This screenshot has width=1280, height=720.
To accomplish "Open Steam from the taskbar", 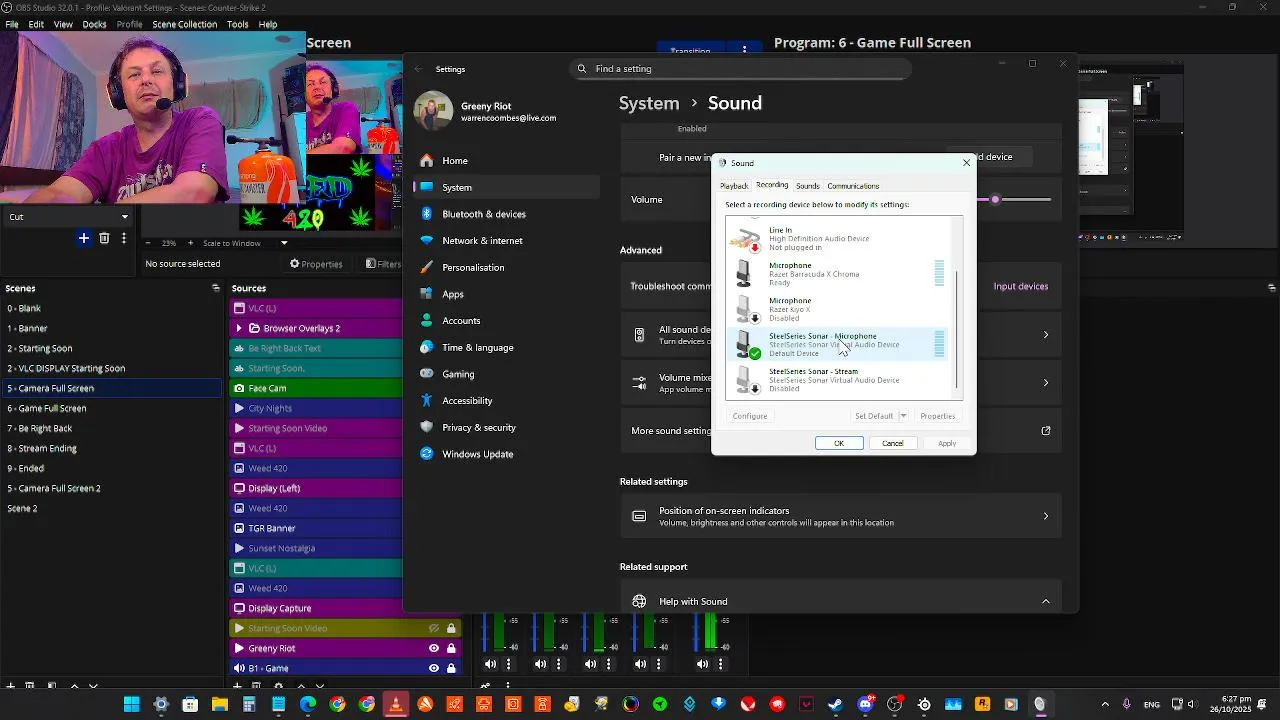I will click(x=835, y=705).
